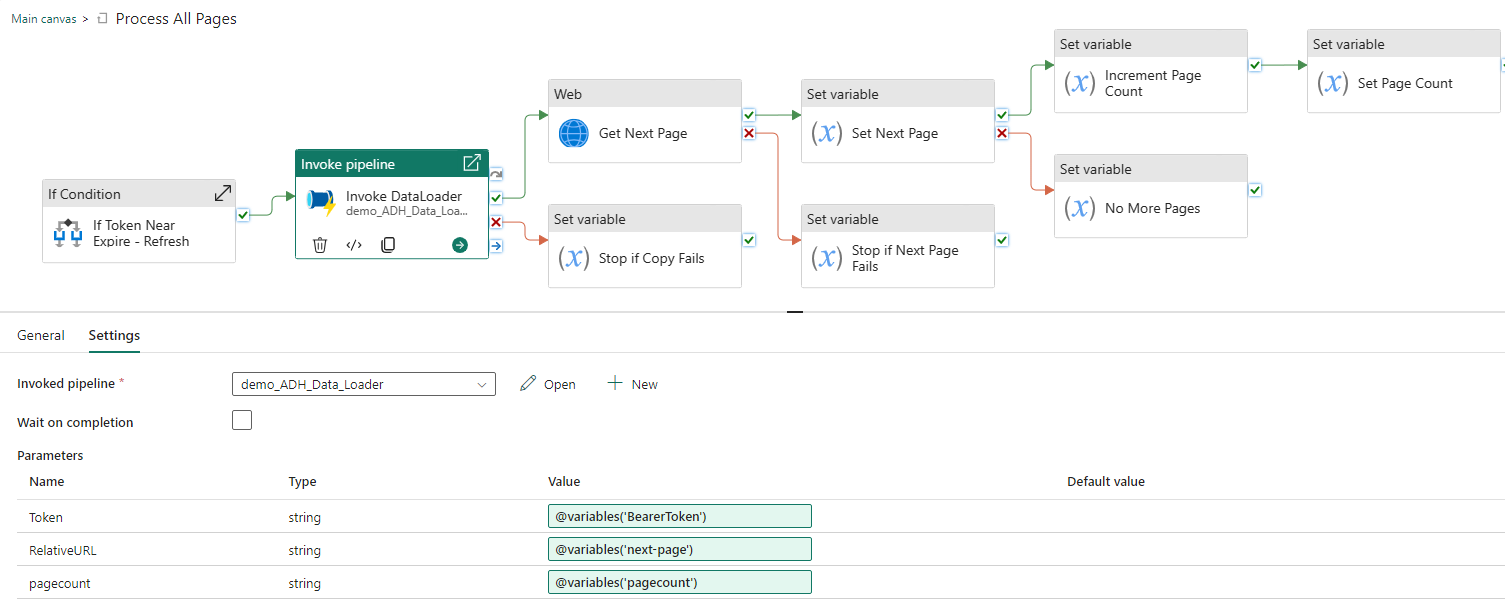Toggle the Wait on completion checkbox
Viewport: 1505px width, 601px height.
[242, 421]
